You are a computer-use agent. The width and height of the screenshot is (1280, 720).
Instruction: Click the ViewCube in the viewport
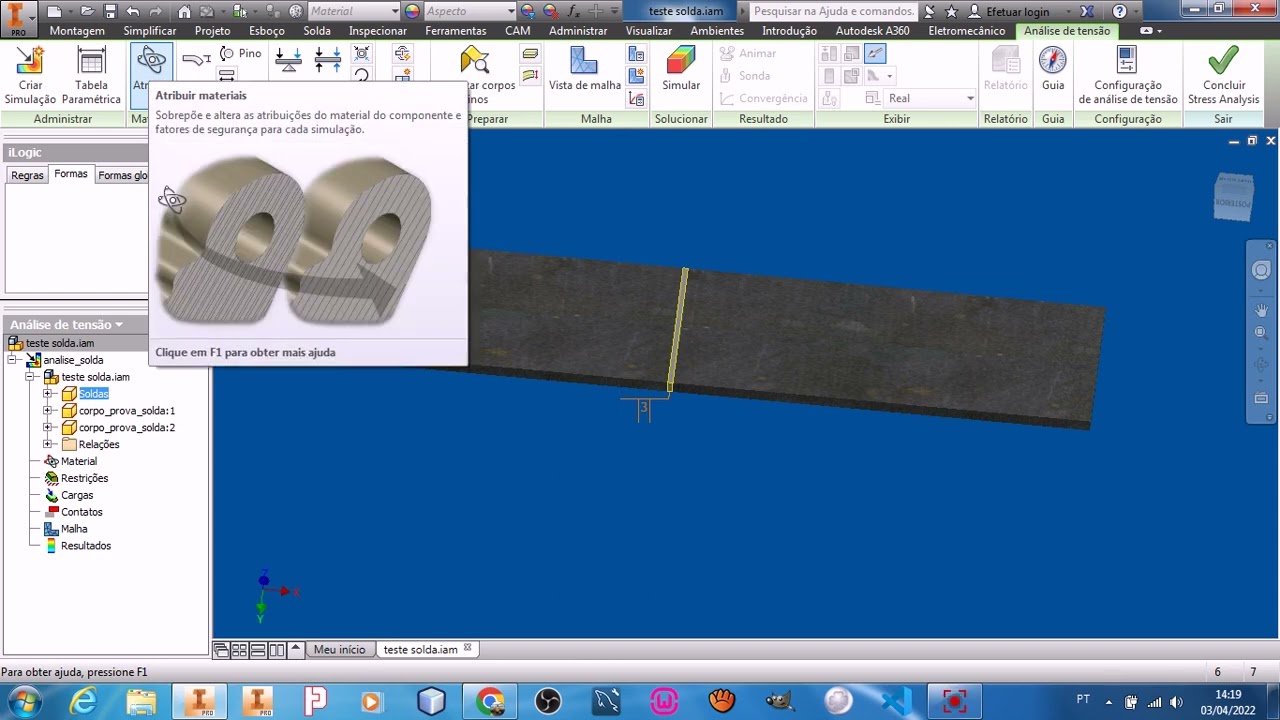(x=1233, y=197)
